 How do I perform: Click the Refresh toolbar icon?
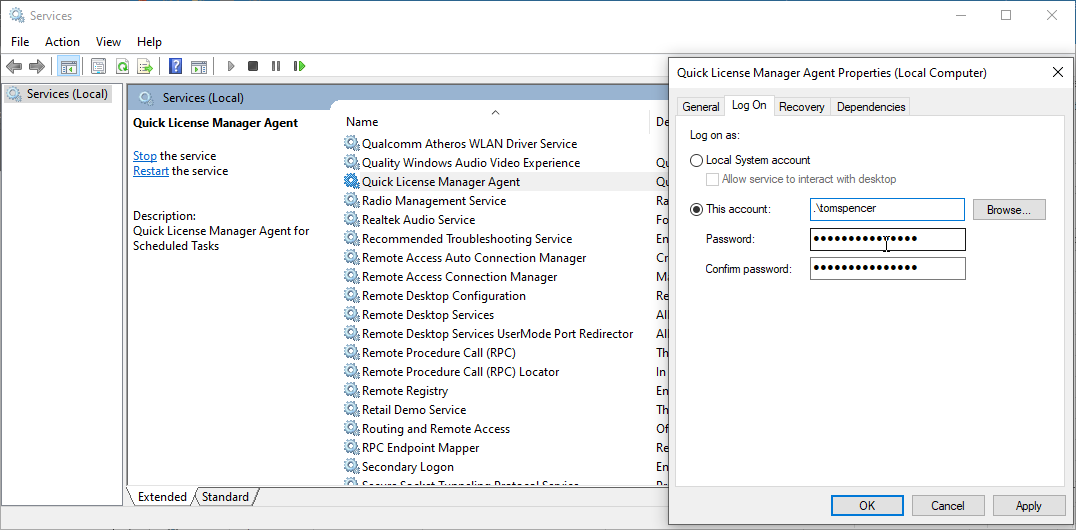(122, 67)
